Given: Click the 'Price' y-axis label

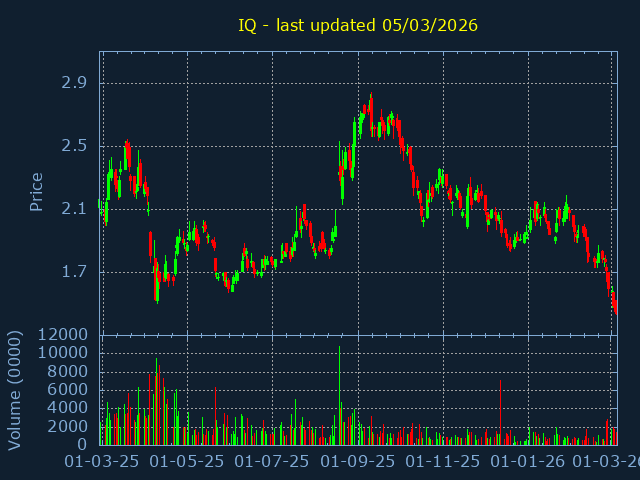Looking at the screenshot, I should 37,191.
